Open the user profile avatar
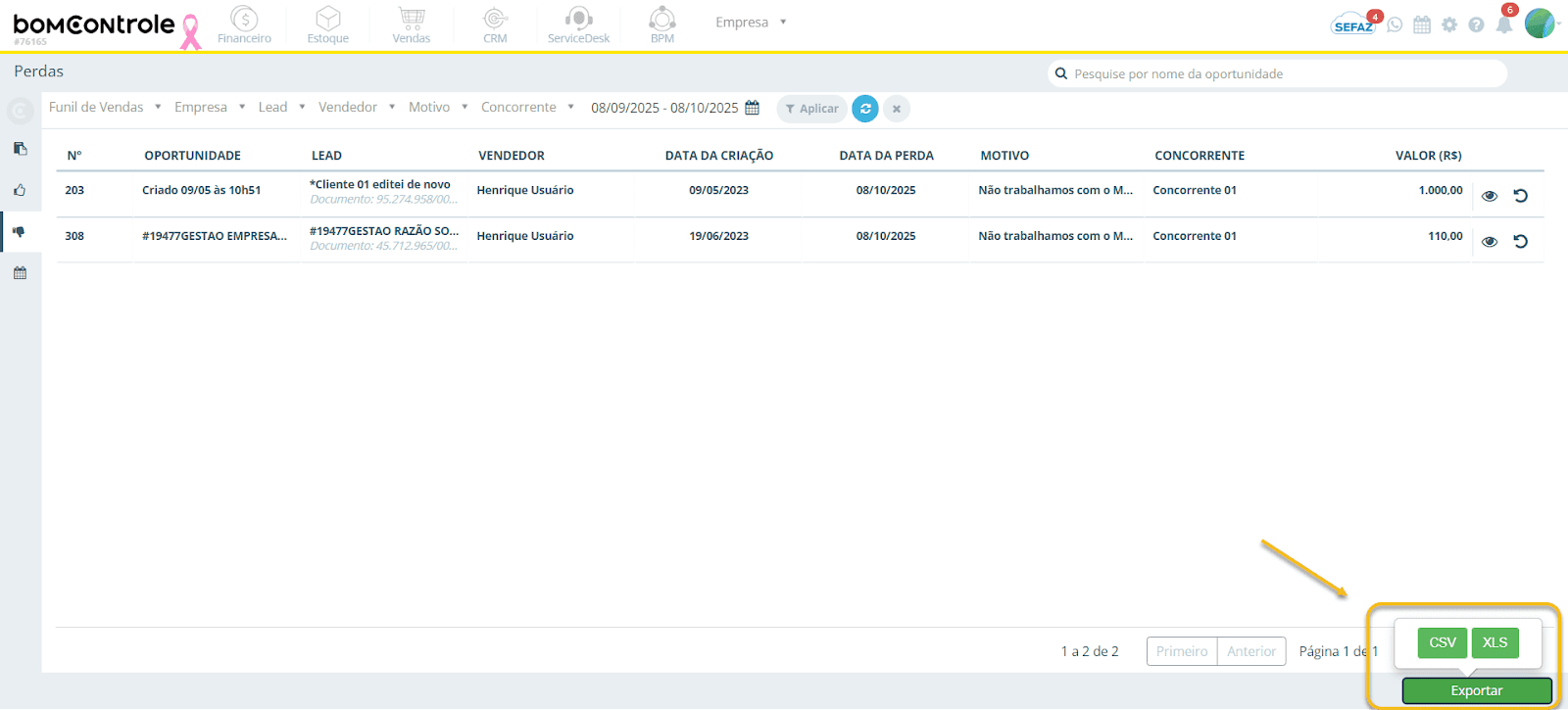Screen dimensions: 1568x710 1540,24
